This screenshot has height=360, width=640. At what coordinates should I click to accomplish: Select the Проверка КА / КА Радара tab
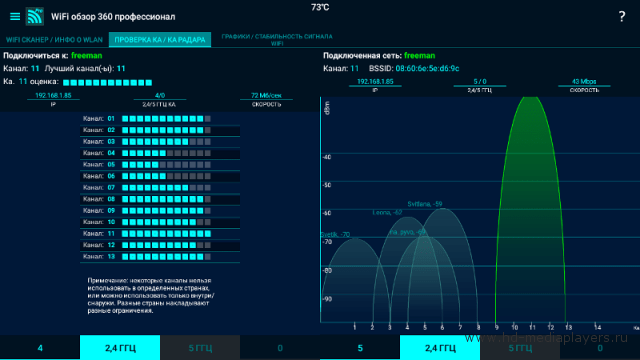click(160, 40)
